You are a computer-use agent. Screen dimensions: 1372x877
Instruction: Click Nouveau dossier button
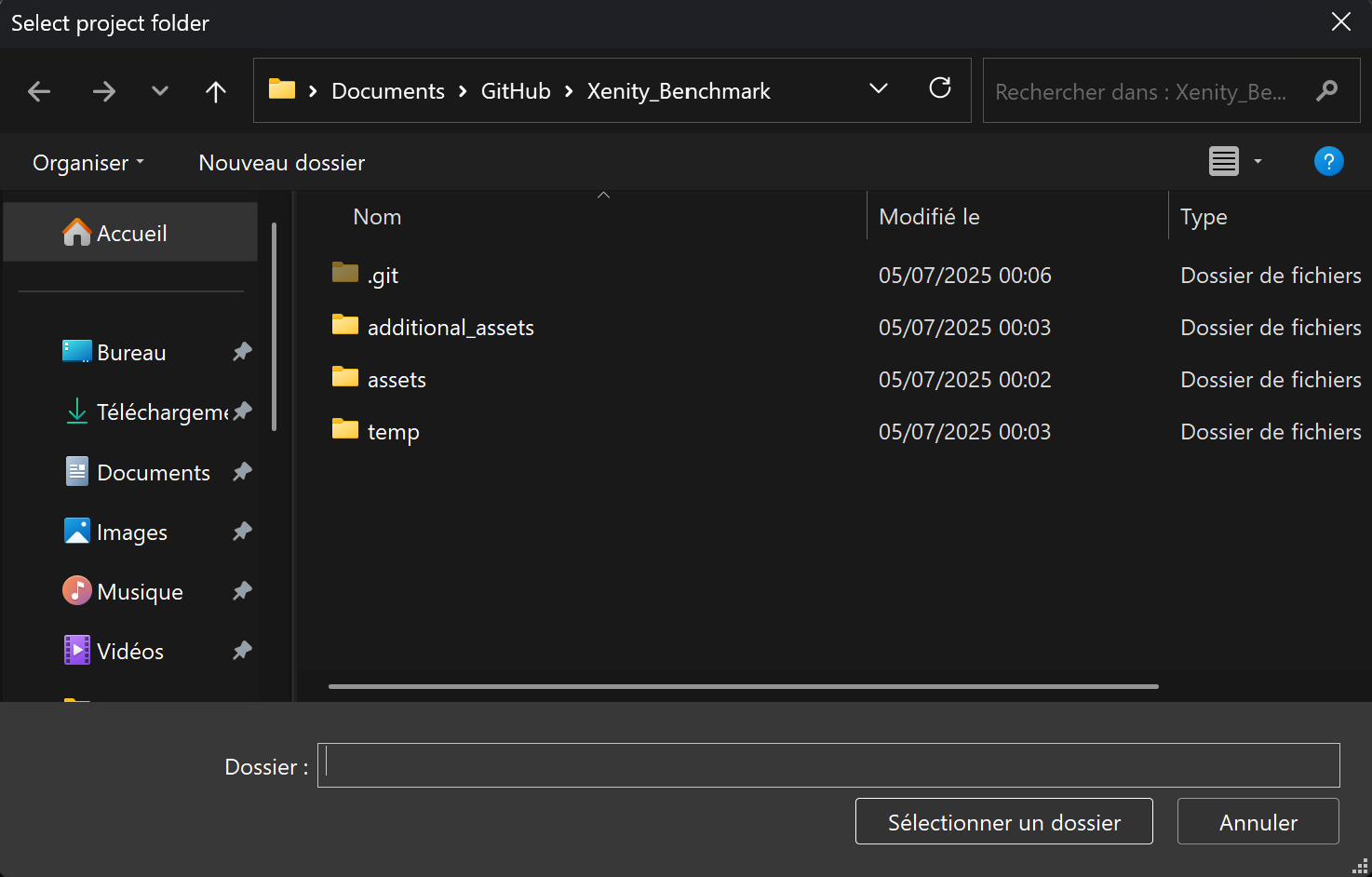(x=282, y=163)
